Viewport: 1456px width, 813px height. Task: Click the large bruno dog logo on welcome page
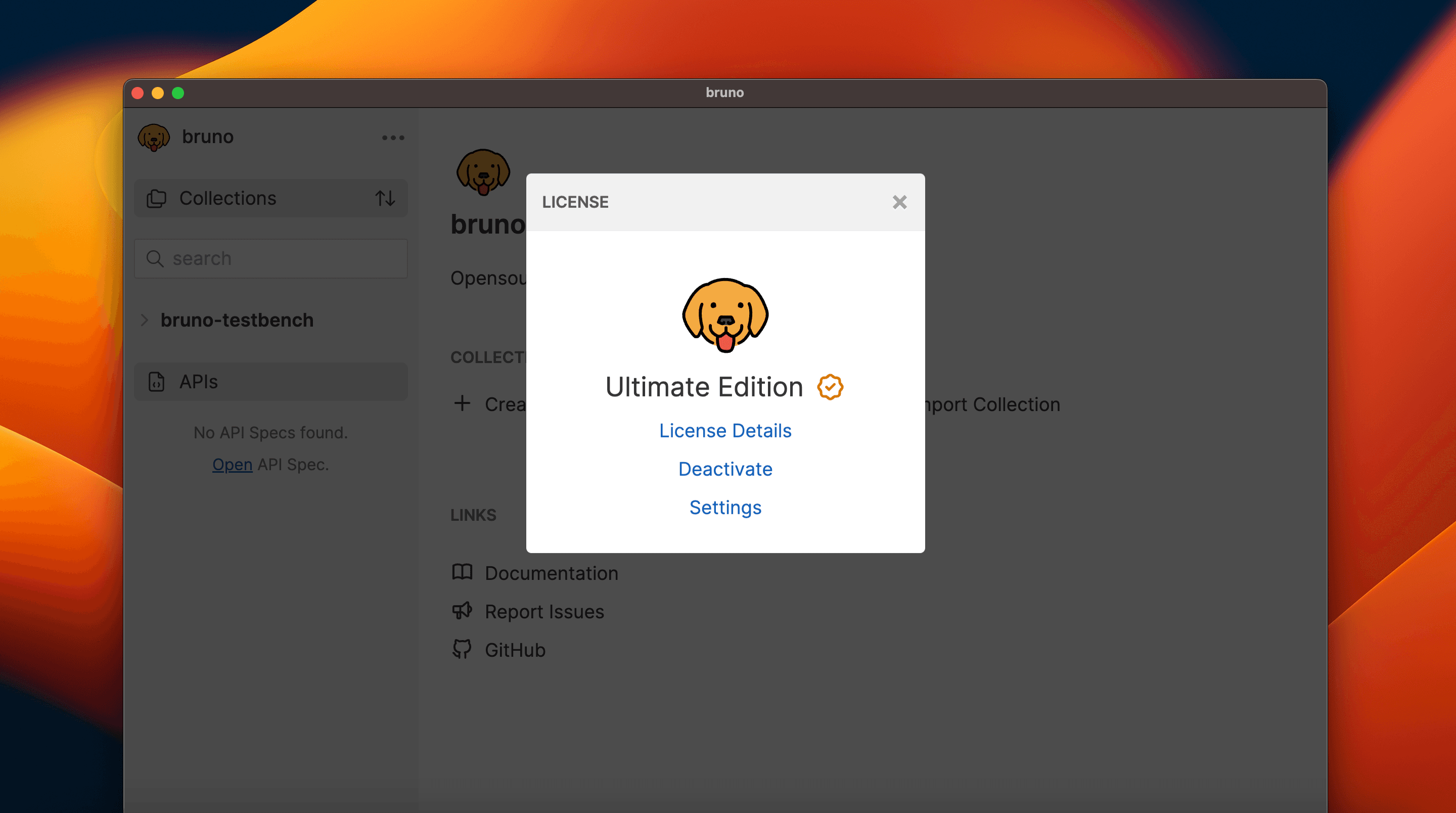coord(483,172)
